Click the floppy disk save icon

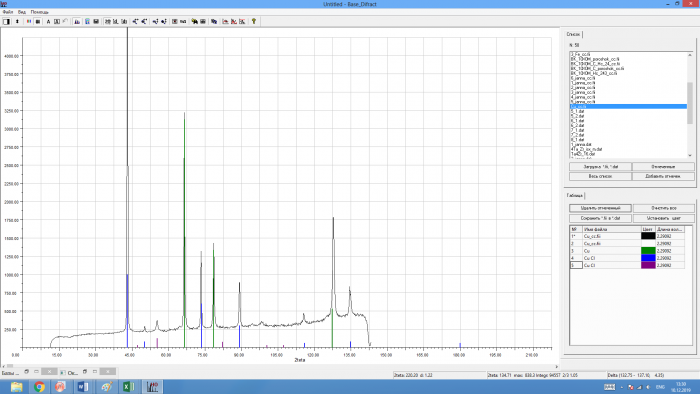(x=96, y=21)
